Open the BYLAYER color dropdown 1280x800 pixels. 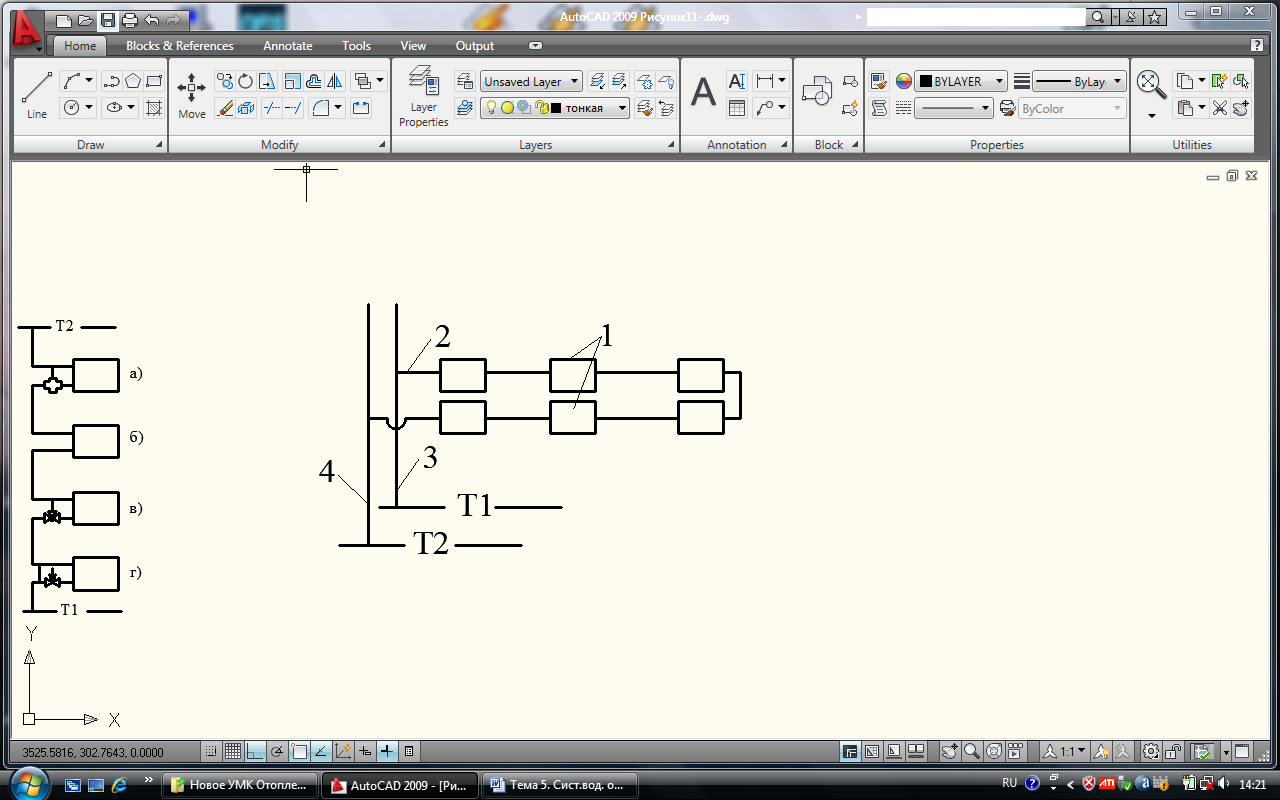tap(961, 82)
